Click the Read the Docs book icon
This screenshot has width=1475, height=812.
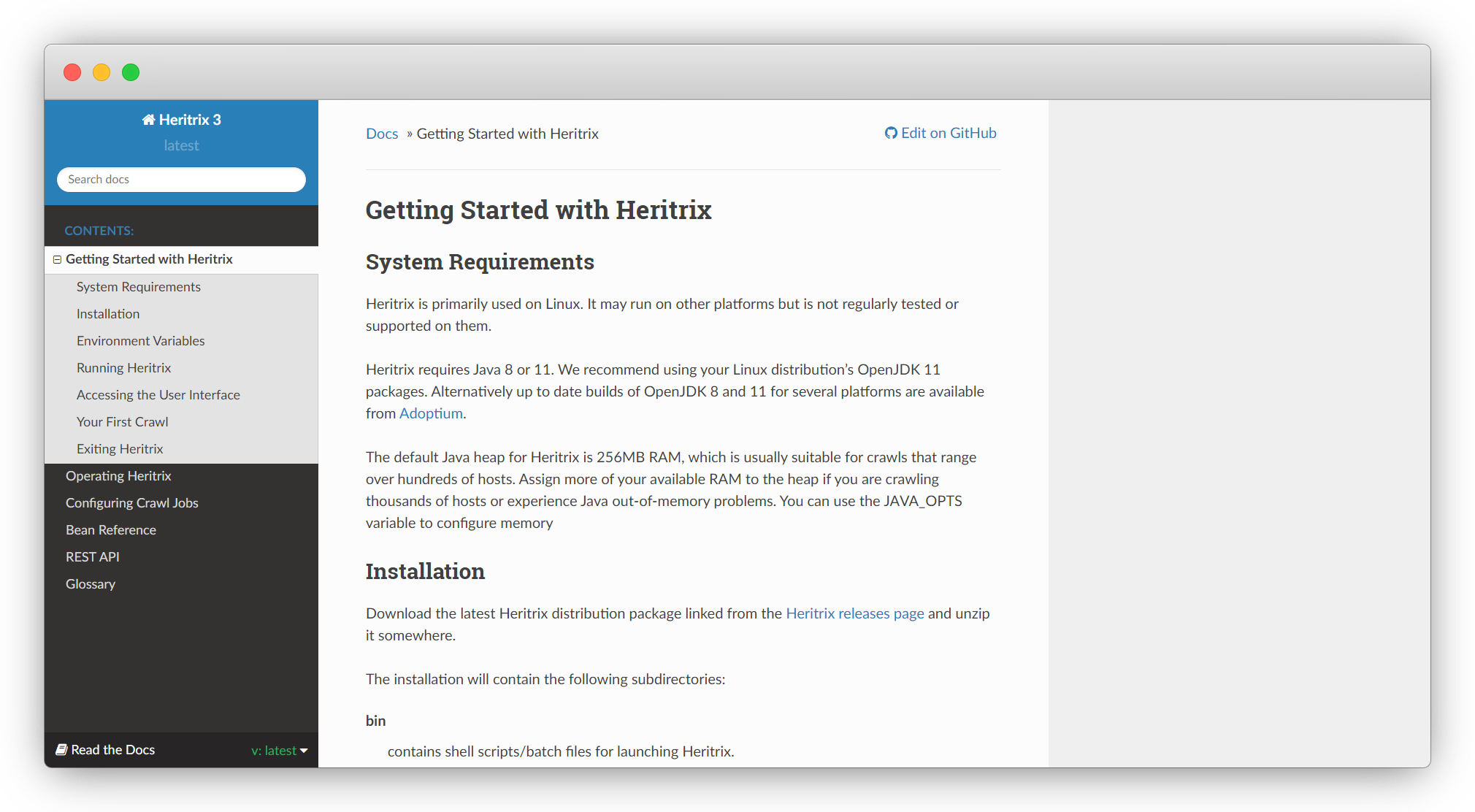point(62,749)
